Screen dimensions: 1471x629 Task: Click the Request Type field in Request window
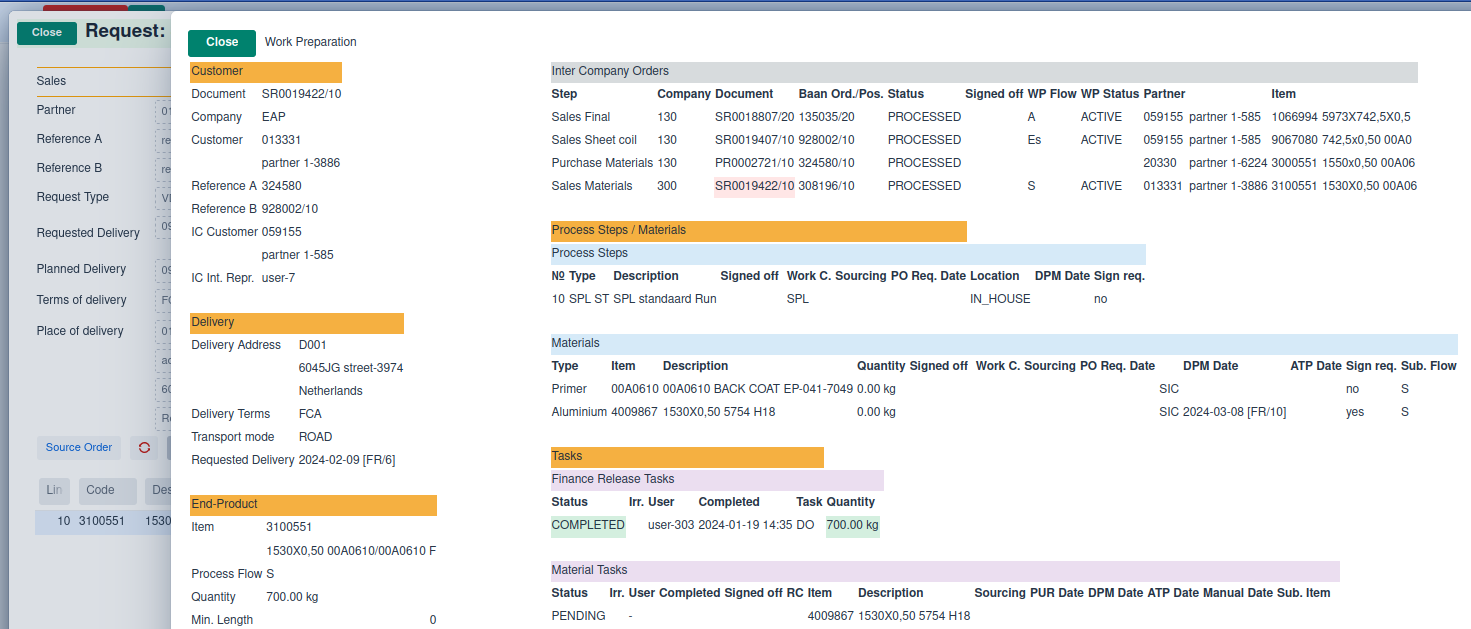[164, 197]
